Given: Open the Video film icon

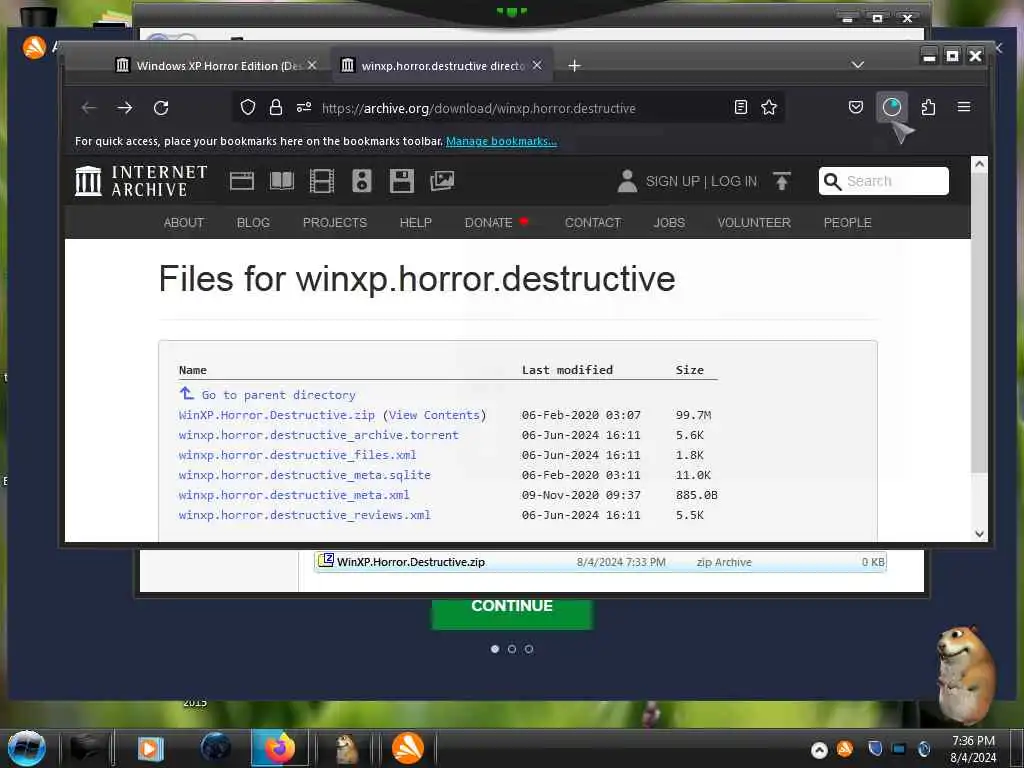Looking at the screenshot, I should pos(321,181).
